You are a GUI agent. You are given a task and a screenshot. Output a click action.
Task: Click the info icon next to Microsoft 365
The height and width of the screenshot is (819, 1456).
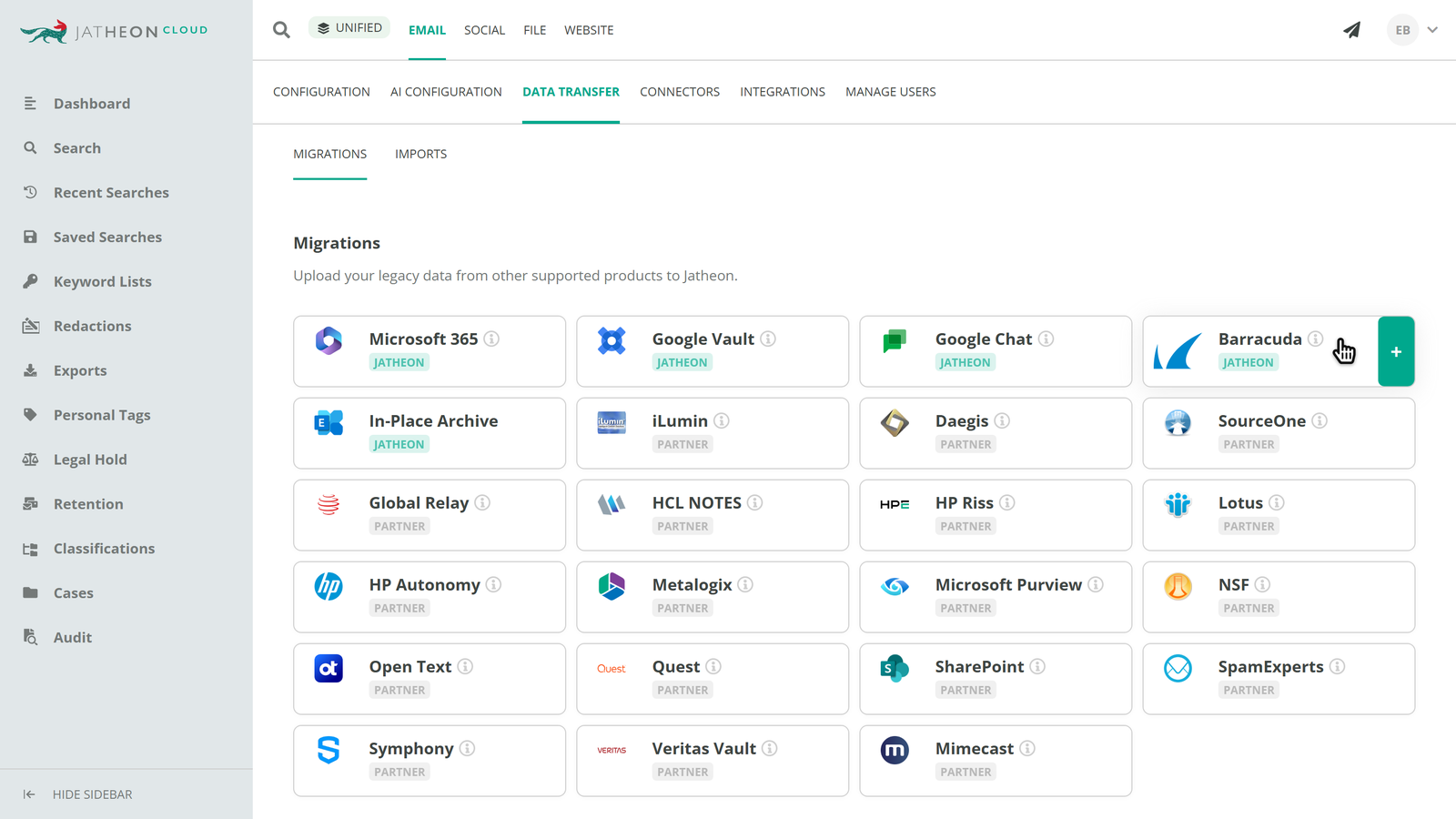pyautogui.click(x=491, y=339)
